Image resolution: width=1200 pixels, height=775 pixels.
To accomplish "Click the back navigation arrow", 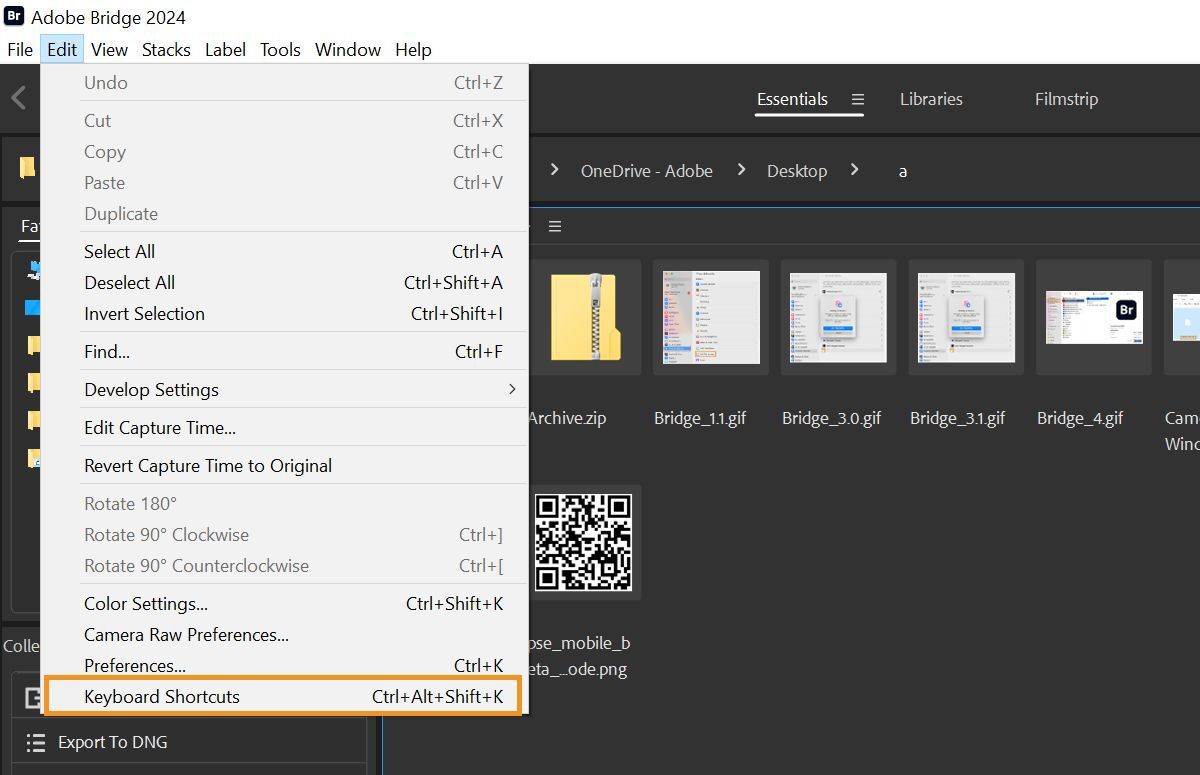I will (18, 98).
